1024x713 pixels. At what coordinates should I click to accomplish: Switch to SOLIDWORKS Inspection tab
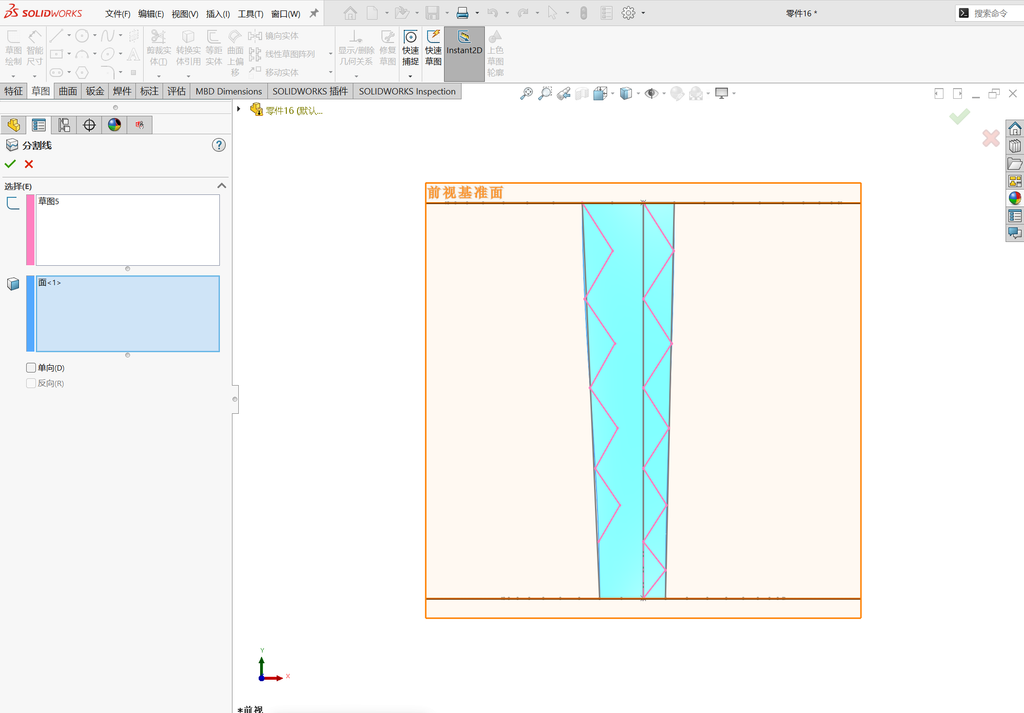tap(407, 91)
